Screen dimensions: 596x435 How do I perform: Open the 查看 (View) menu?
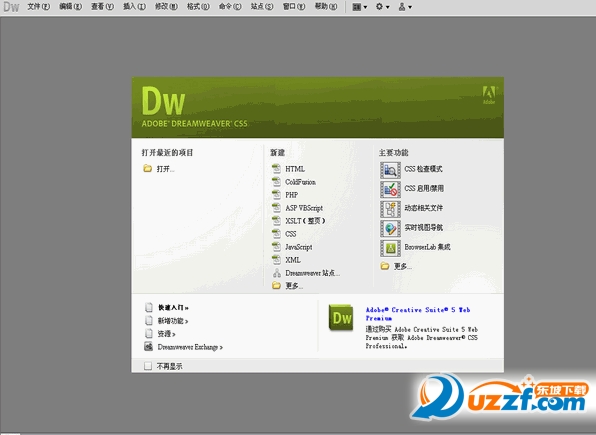pos(102,6)
